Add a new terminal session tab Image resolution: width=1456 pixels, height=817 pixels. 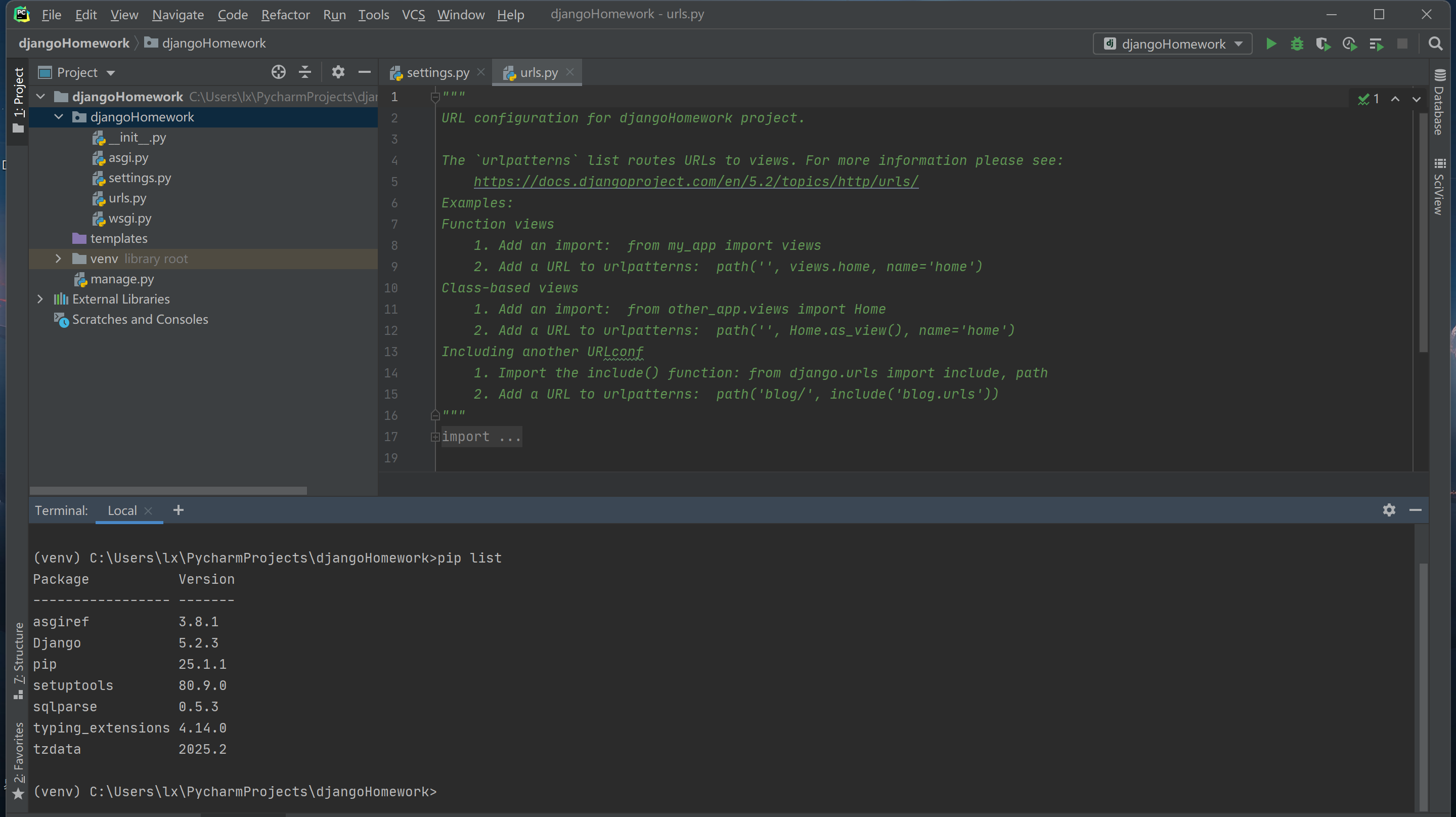[x=179, y=510]
